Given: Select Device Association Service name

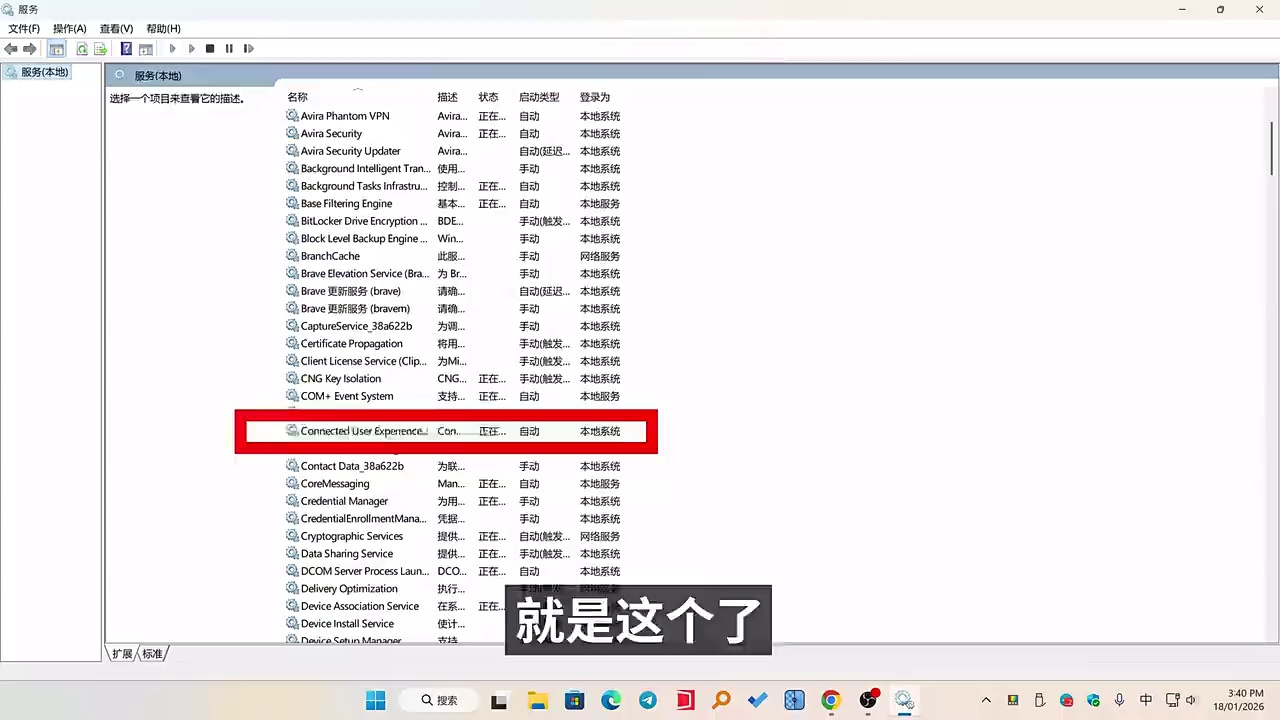Looking at the screenshot, I should pyautogui.click(x=360, y=606).
